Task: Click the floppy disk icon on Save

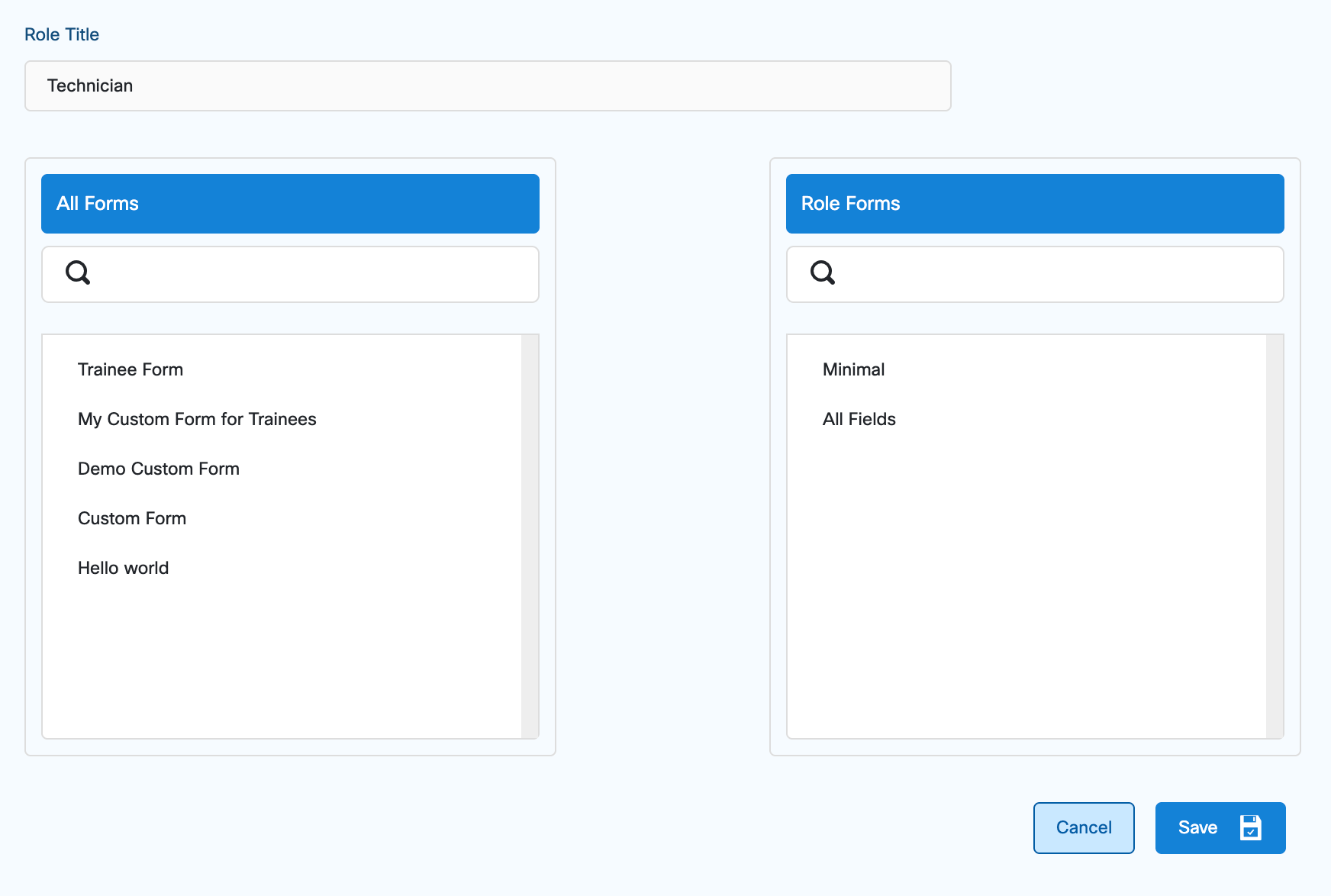Action: pos(1250,827)
